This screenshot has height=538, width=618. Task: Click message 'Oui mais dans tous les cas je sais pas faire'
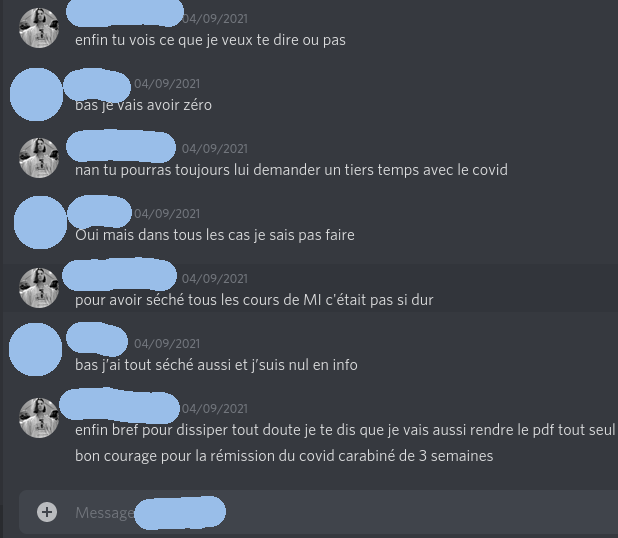coord(215,235)
